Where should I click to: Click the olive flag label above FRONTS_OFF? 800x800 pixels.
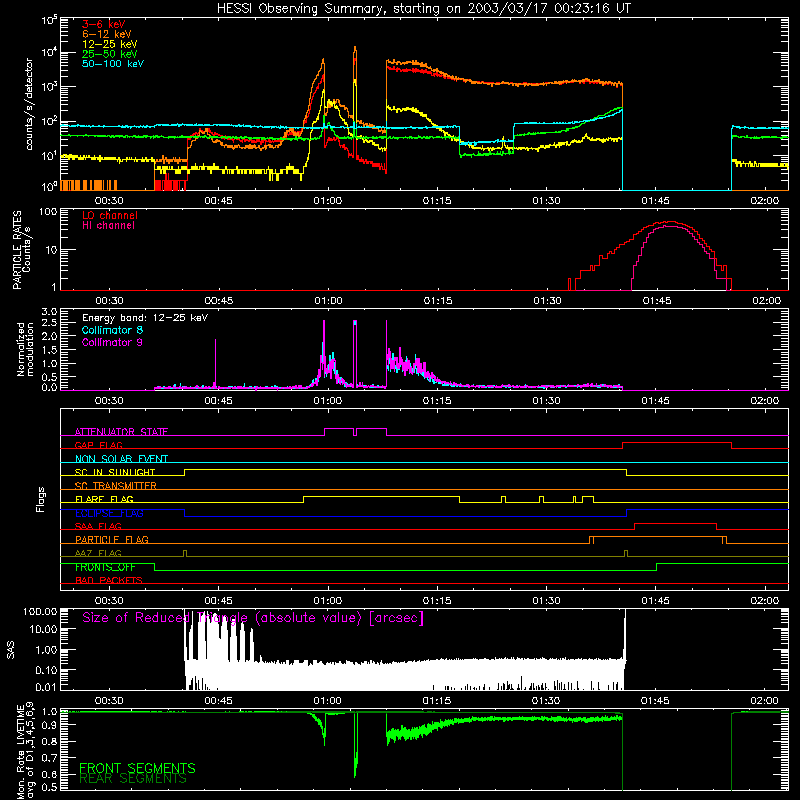[x=98, y=553]
